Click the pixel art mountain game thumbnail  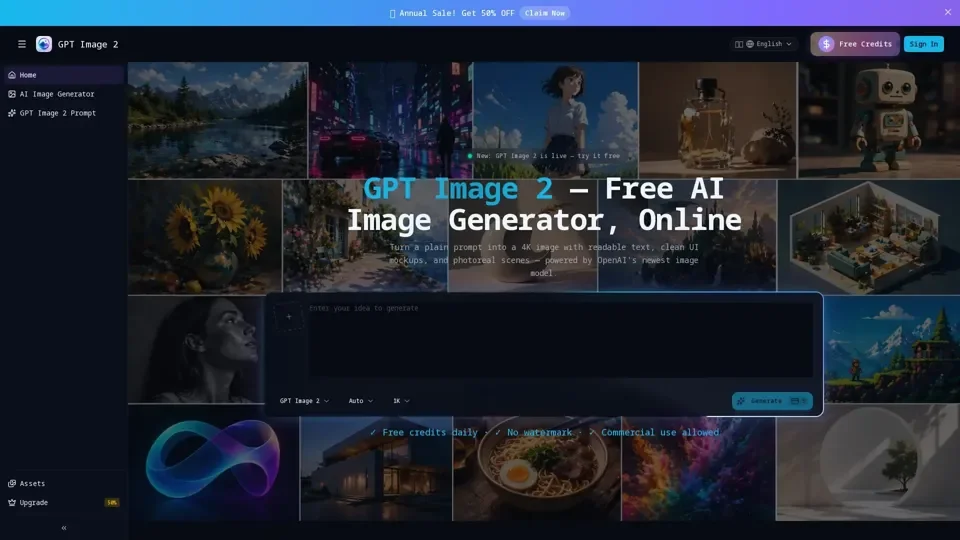(x=892, y=350)
